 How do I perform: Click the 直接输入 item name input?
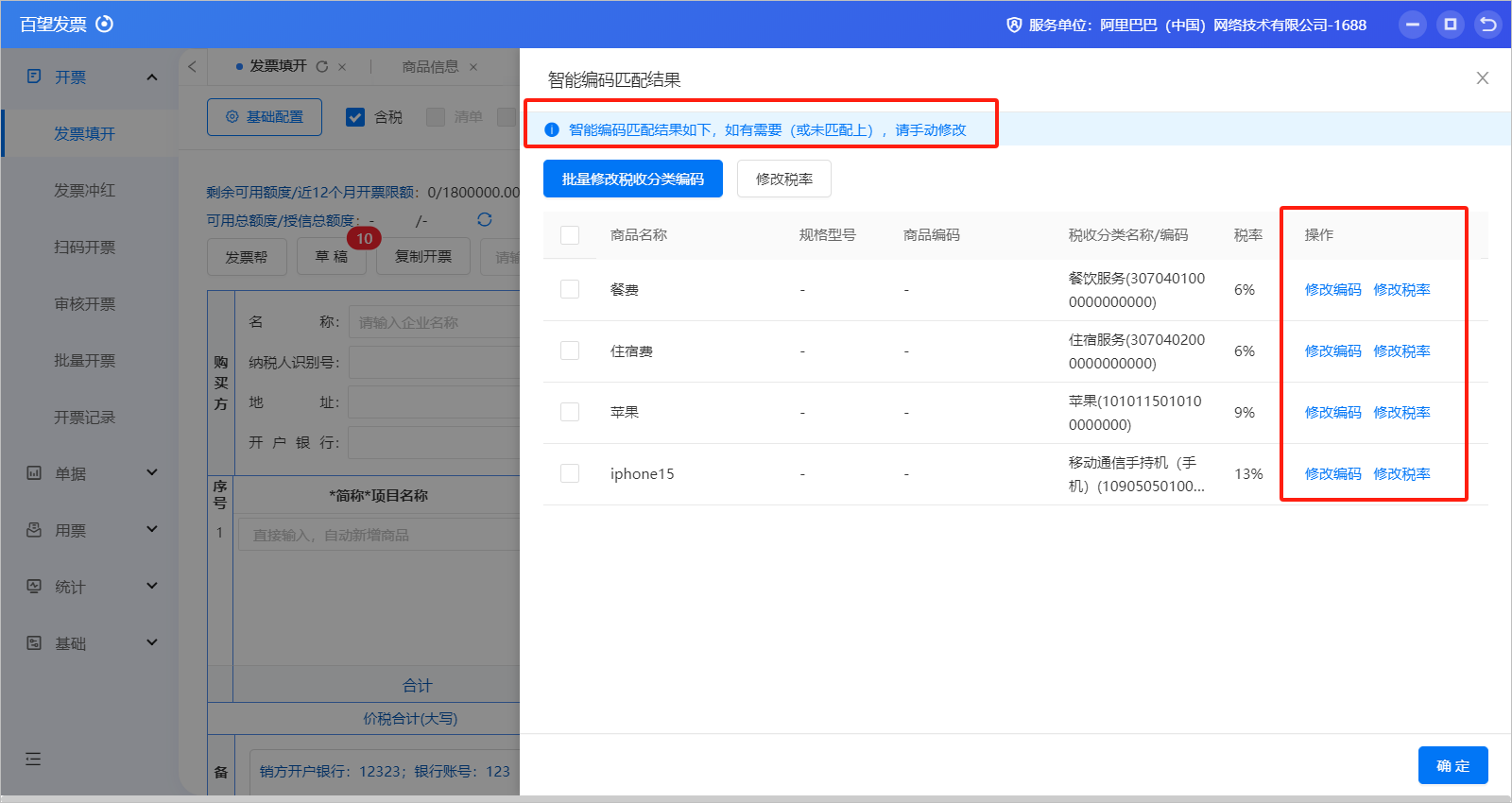(x=379, y=535)
